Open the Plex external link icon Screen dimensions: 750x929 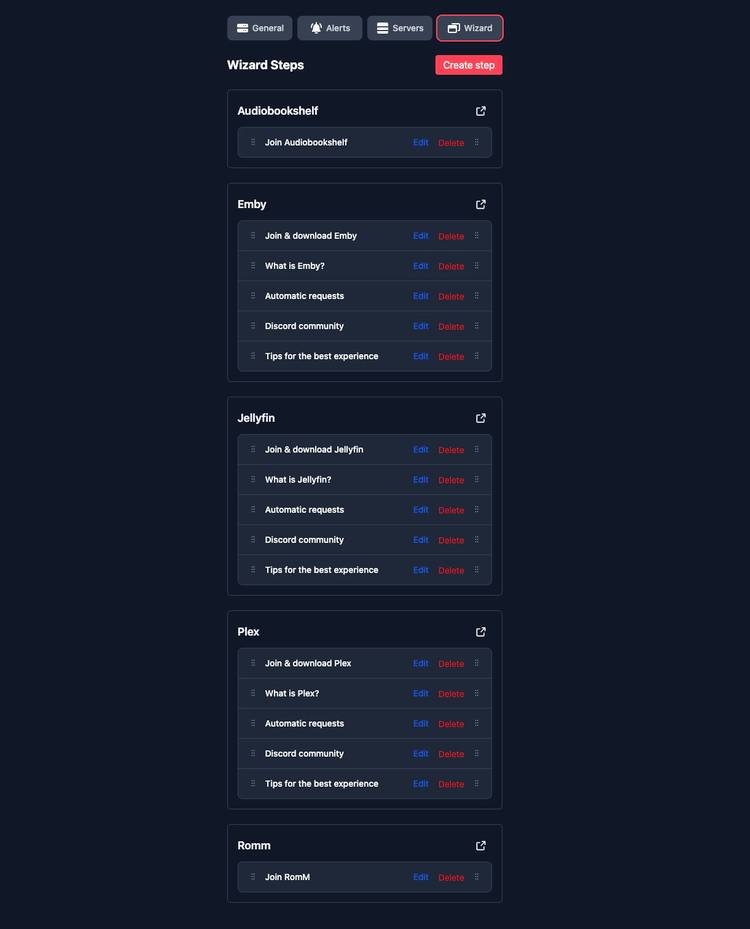point(480,632)
